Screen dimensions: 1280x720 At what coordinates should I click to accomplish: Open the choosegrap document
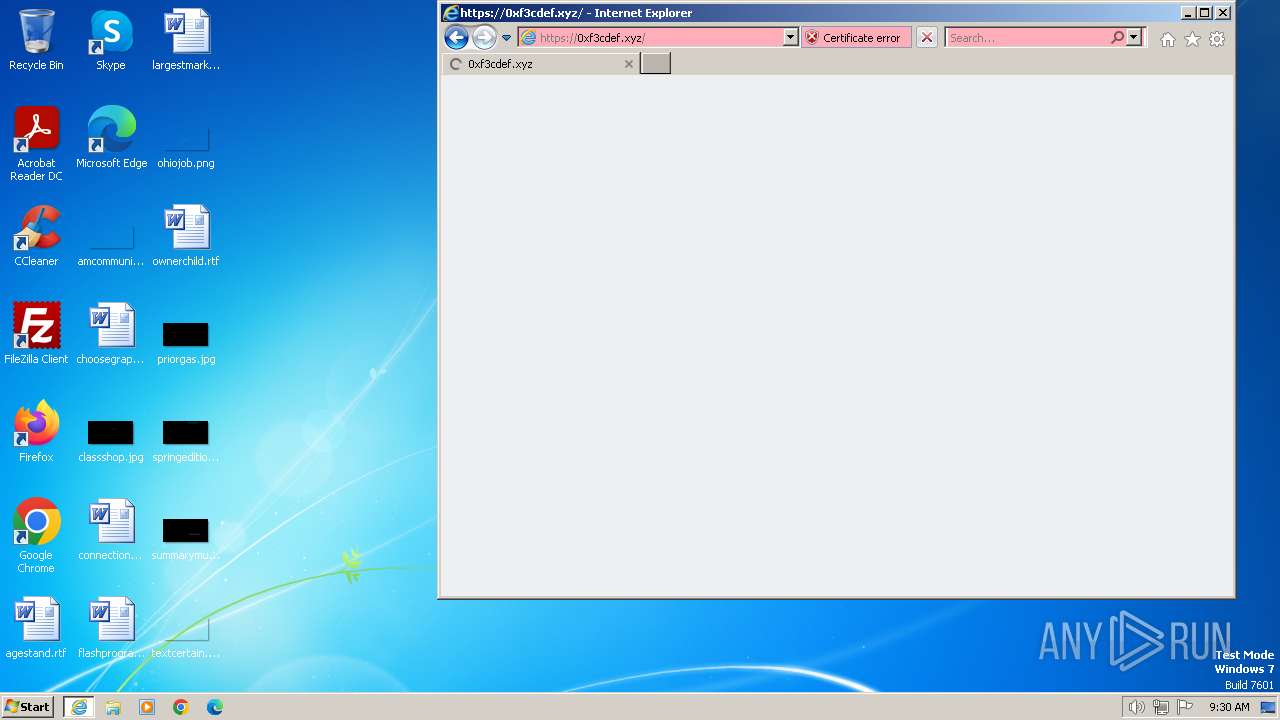(111, 334)
